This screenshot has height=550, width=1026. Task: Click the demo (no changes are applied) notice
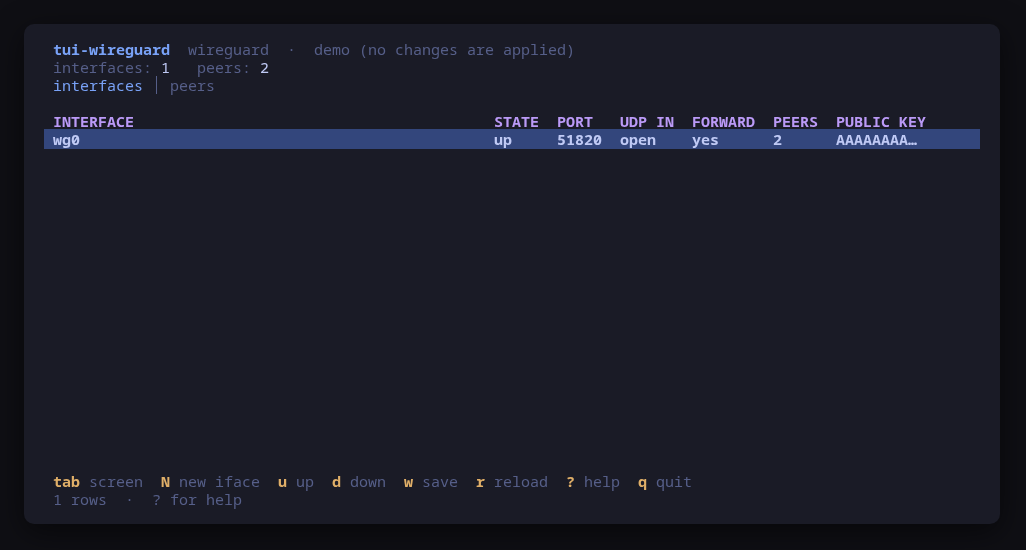[x=444, y=50]
